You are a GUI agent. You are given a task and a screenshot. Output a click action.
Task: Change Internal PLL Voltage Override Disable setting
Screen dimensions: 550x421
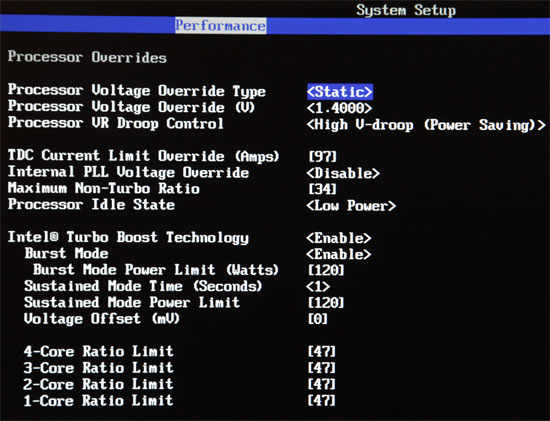343,173
